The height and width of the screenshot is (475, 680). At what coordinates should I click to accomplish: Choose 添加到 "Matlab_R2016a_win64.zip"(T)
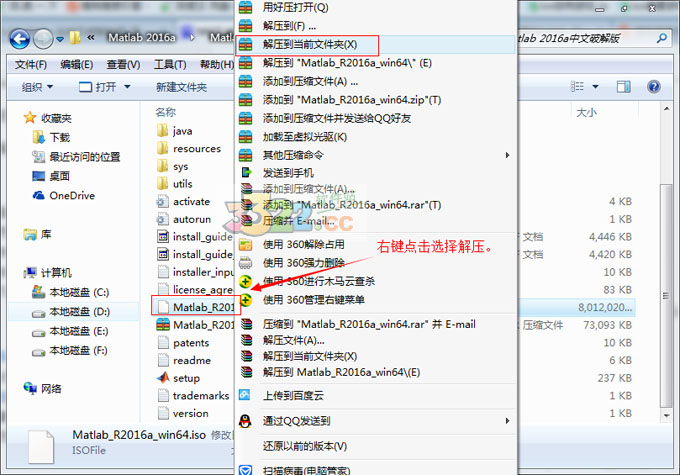(x=376, y=100)
